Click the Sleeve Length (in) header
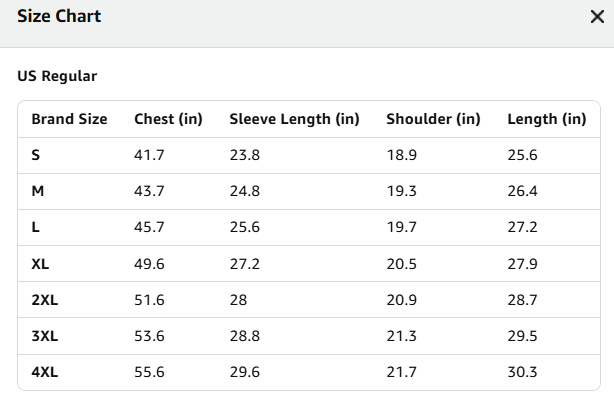 (x=294, y=119)
